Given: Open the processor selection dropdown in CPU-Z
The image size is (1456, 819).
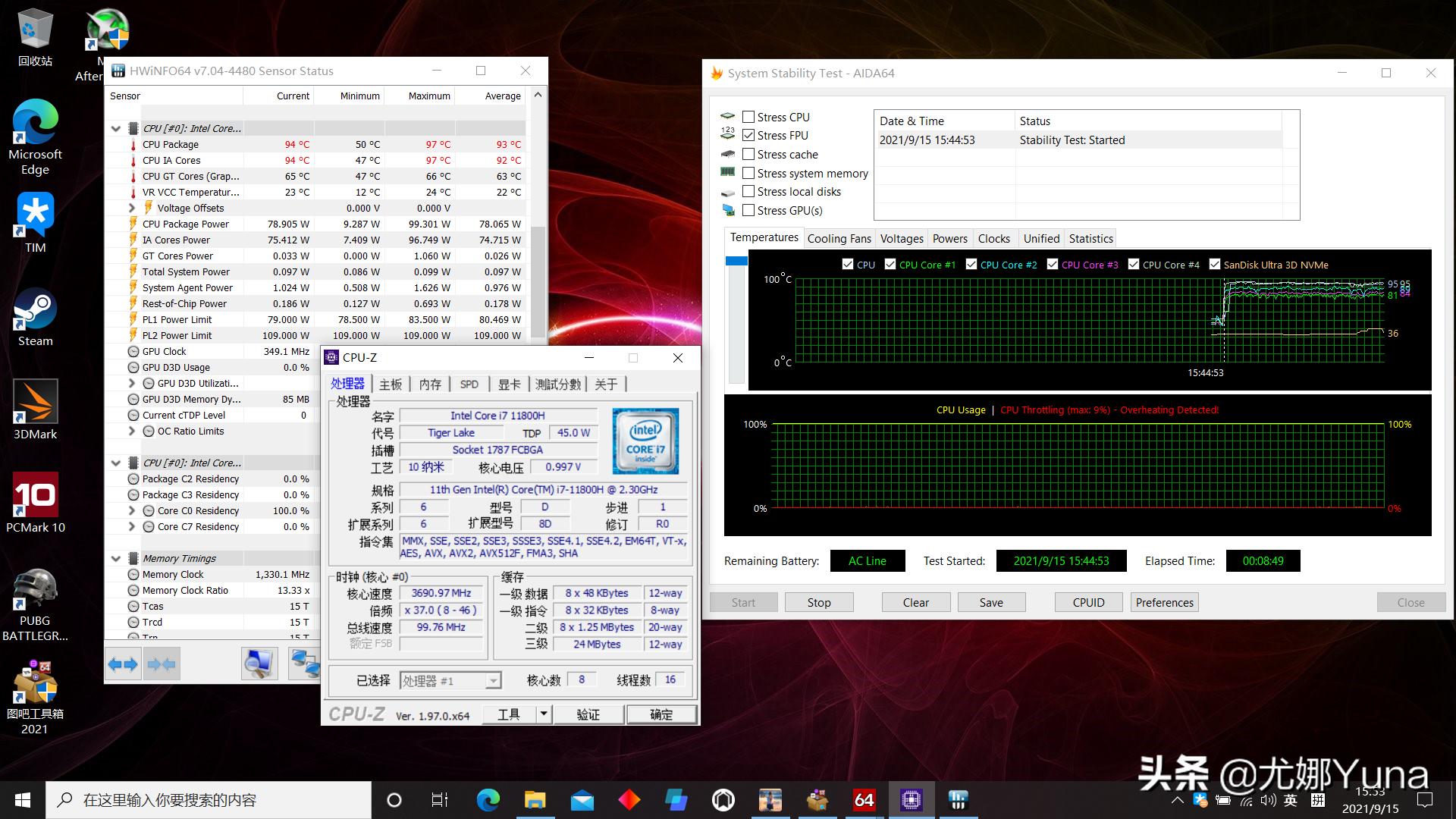Looking at the screenshot, I should (x=493, y=681).
